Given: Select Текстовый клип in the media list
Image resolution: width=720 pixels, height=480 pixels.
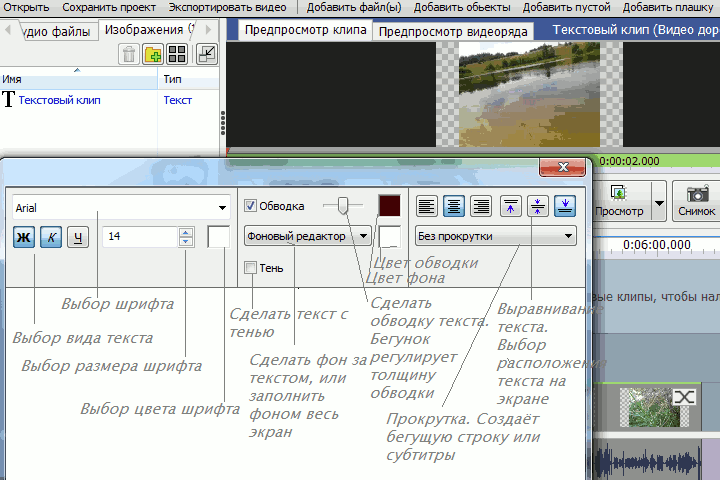Looking at the screenshot, I should pos(59,100).
